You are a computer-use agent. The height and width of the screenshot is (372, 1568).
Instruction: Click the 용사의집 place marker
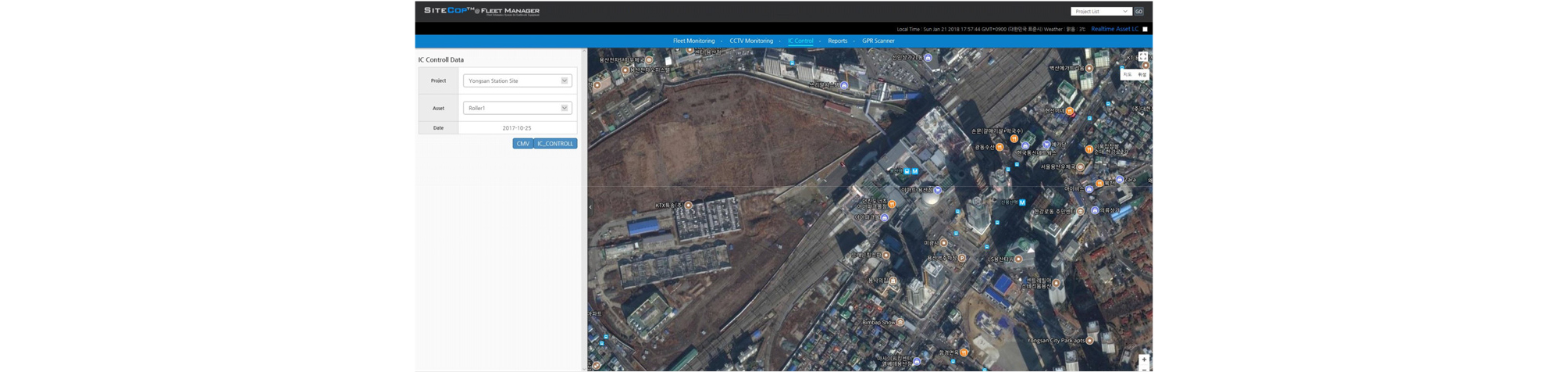tap(893, 281)
